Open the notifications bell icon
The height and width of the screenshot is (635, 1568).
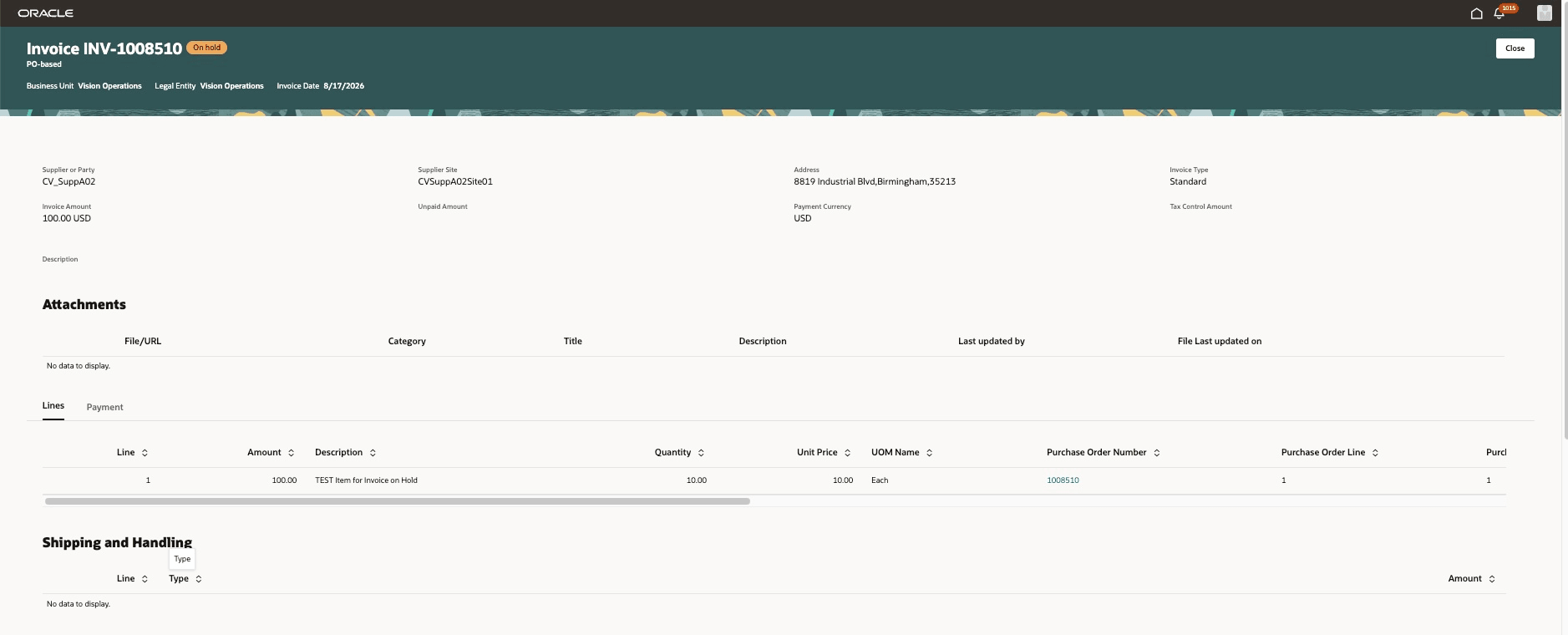[1499, 13]
